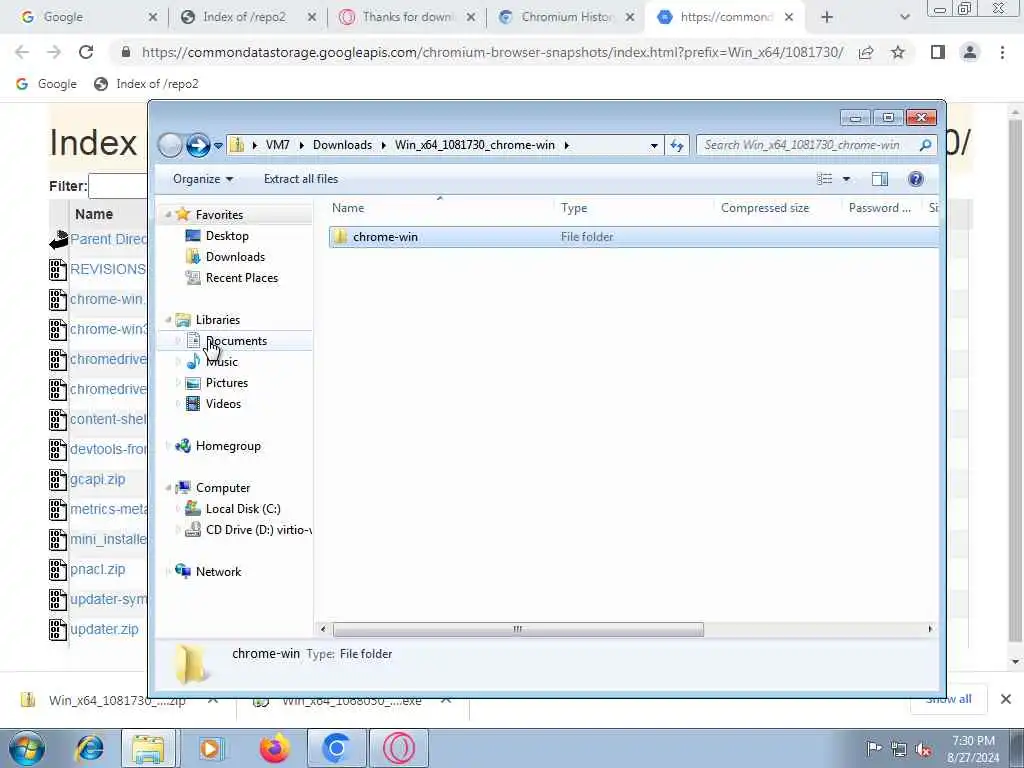Sort by Name column
Viewport: 1024px width, 768px height.
click(x=439, y=208)
